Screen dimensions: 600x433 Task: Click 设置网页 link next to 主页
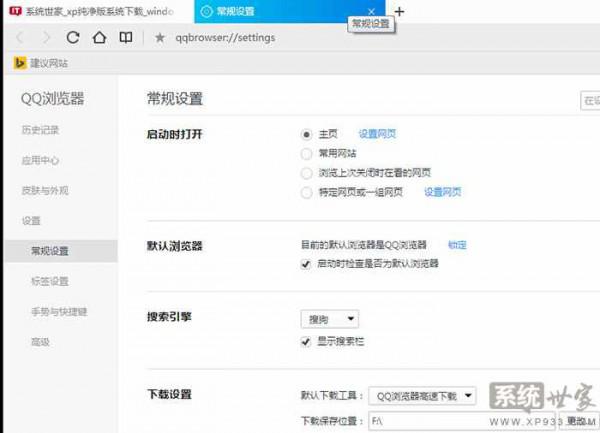pyautogui.click(x=377, y=134)
